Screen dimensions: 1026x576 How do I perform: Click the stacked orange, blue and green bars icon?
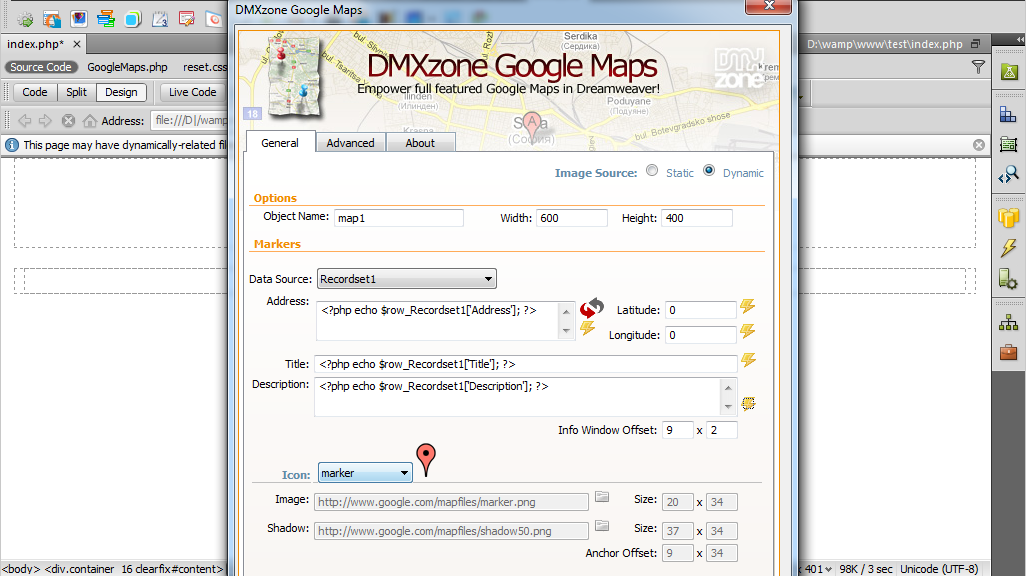(x=105, y=19)
